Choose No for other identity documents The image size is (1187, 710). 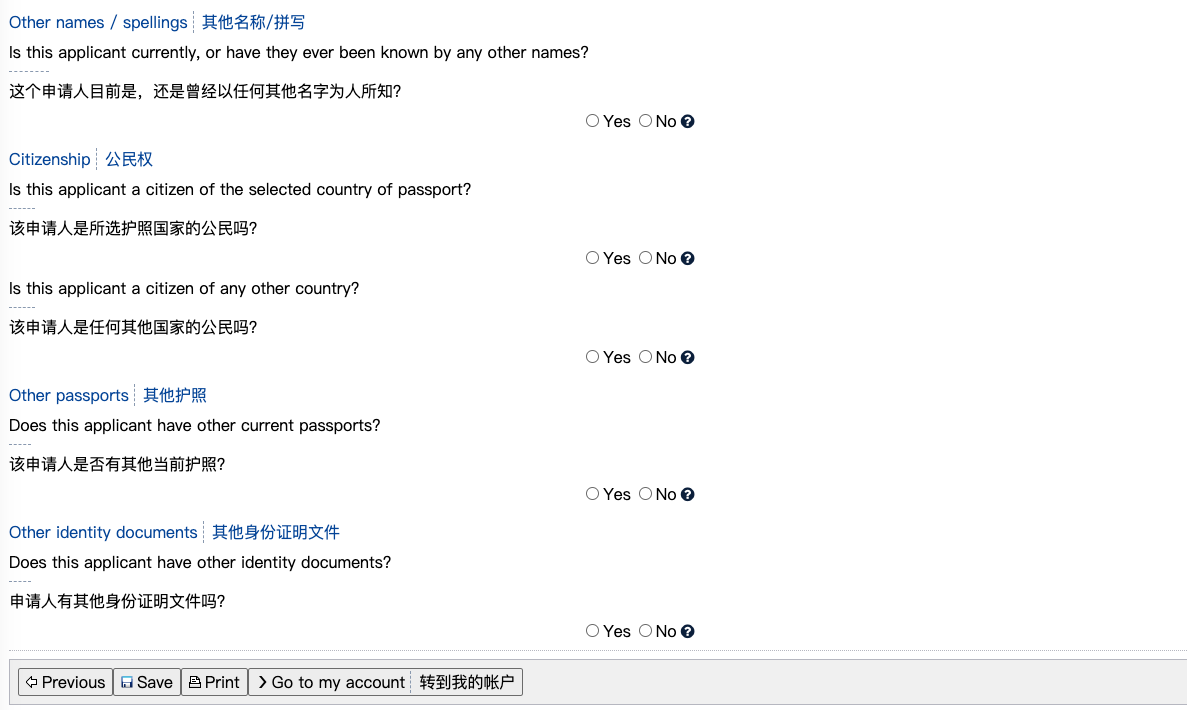tap(645, 631)
